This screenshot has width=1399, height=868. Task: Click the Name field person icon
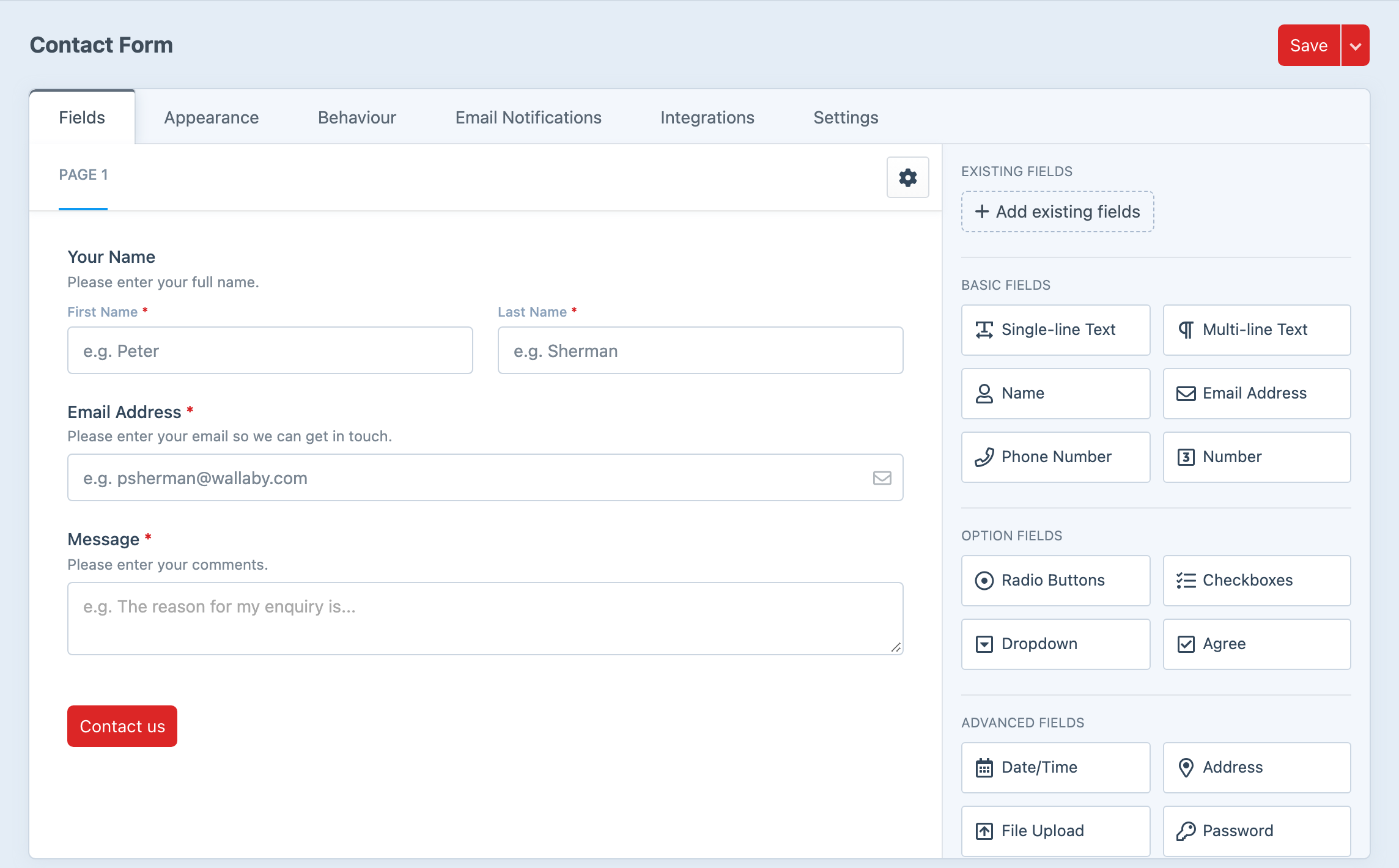point(984,394)
